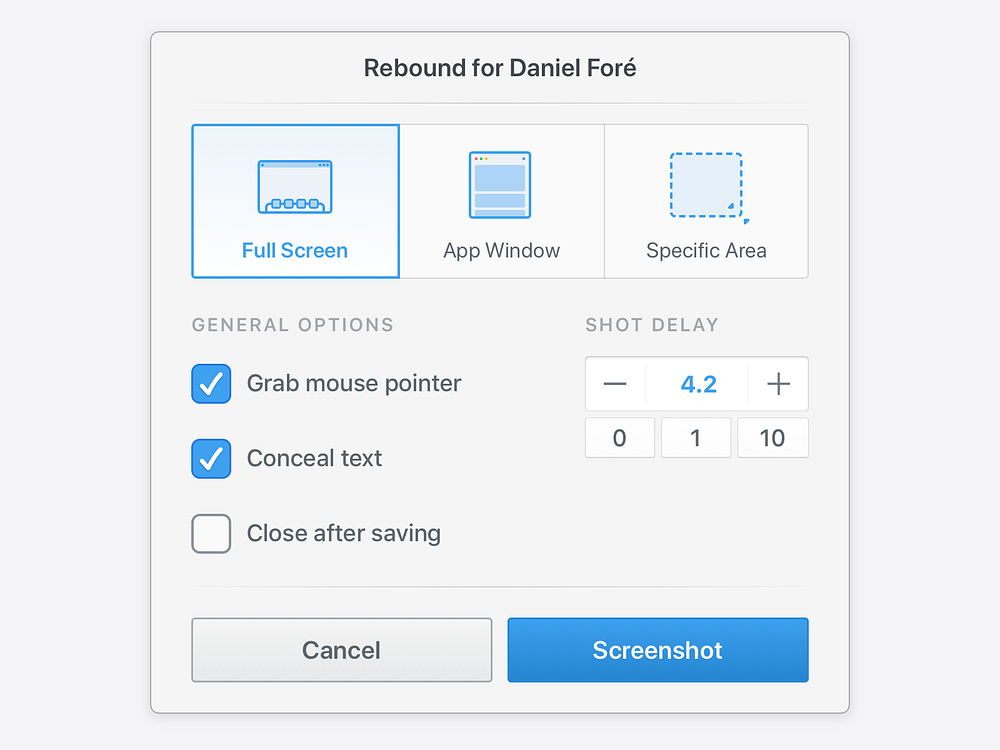Set shot delay preset to 0

(x=619, y=437)
